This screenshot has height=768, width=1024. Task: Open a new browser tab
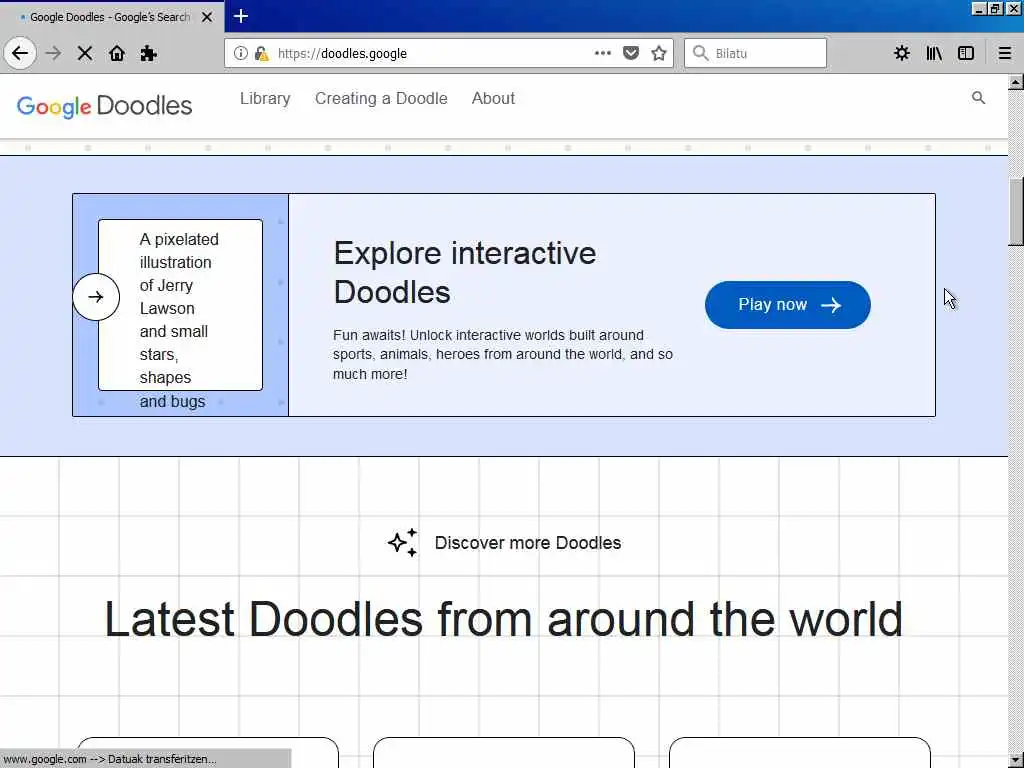pyautogui.click(x=241, y=16)
